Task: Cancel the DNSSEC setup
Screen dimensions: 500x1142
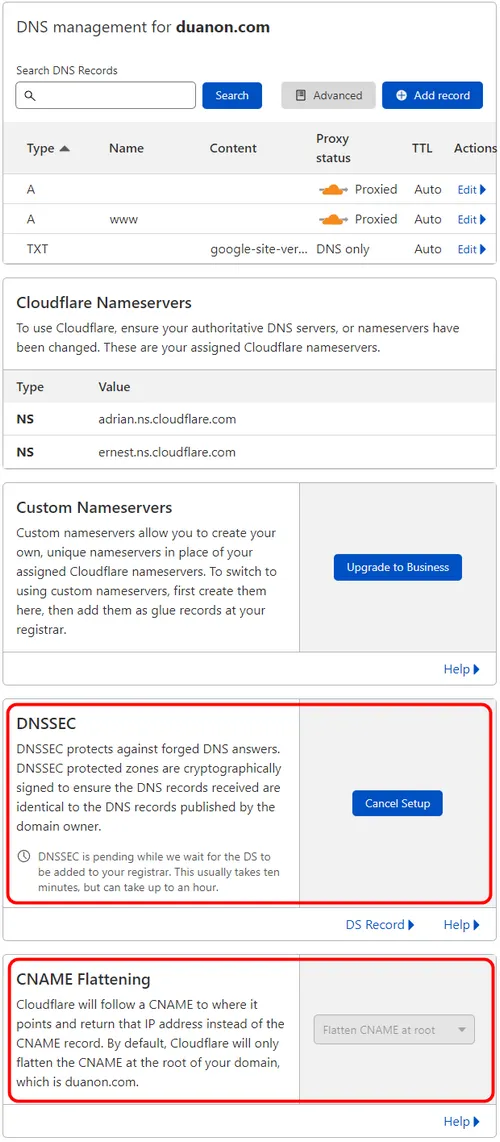Action: click(x=397, y=803)
